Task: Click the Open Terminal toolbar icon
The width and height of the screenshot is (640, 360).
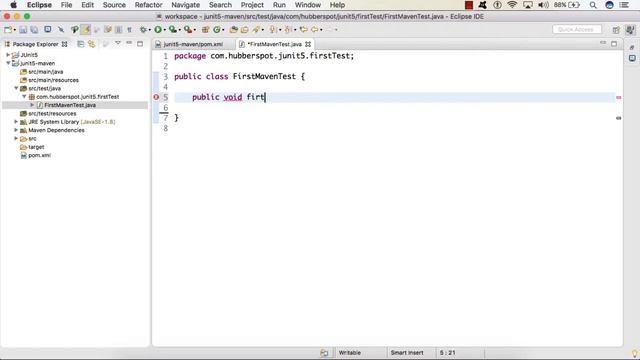Action: click(x=48, y=29)
